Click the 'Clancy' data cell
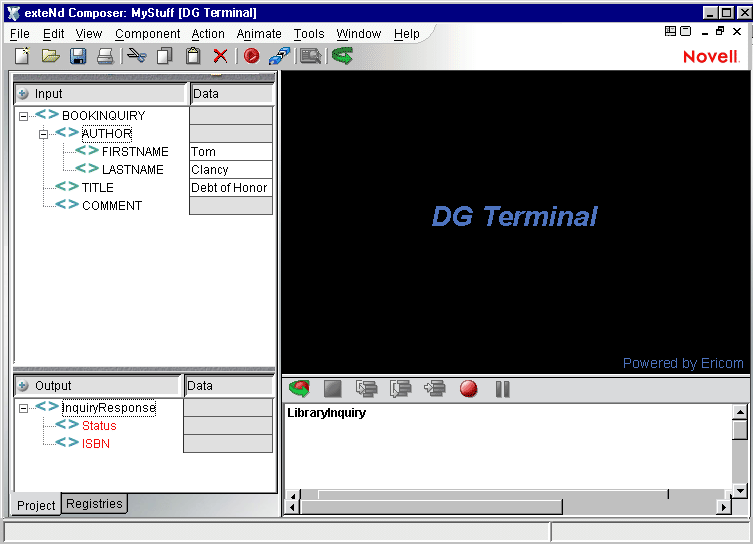Screen dimensions: 753x544 231,169
